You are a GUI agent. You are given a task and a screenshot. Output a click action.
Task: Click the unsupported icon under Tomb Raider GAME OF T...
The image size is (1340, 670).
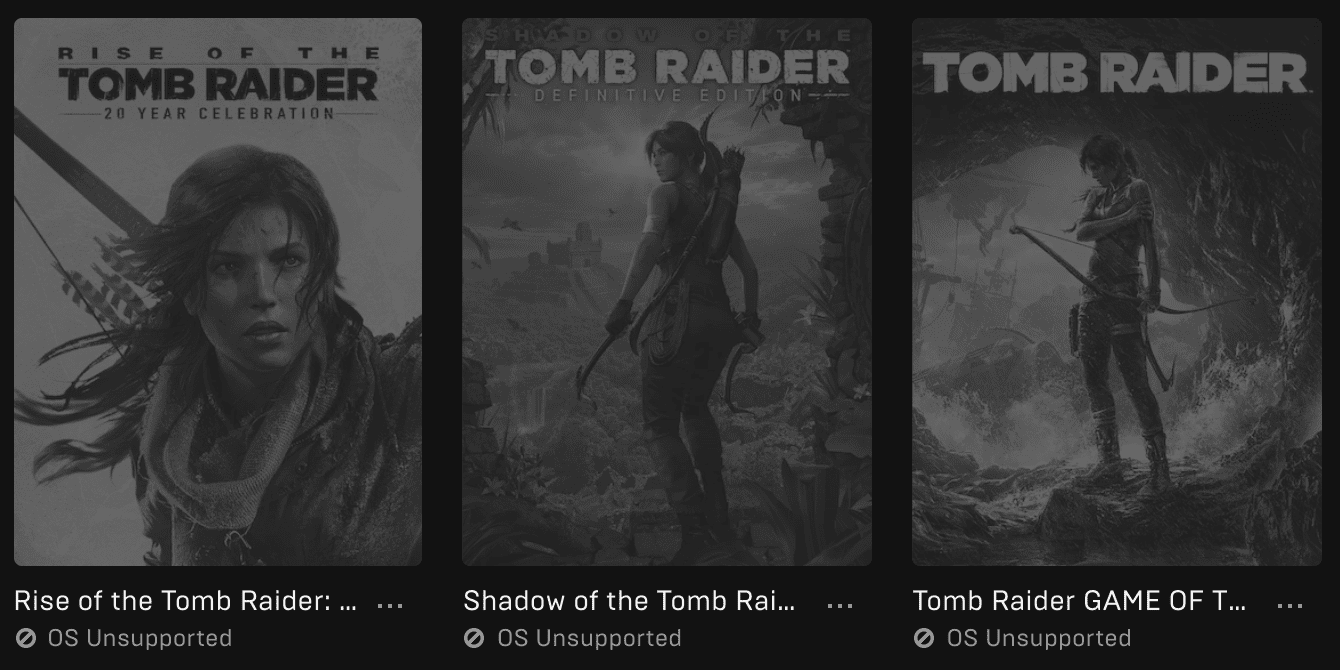pyautogui.click(x=925, y=638)
